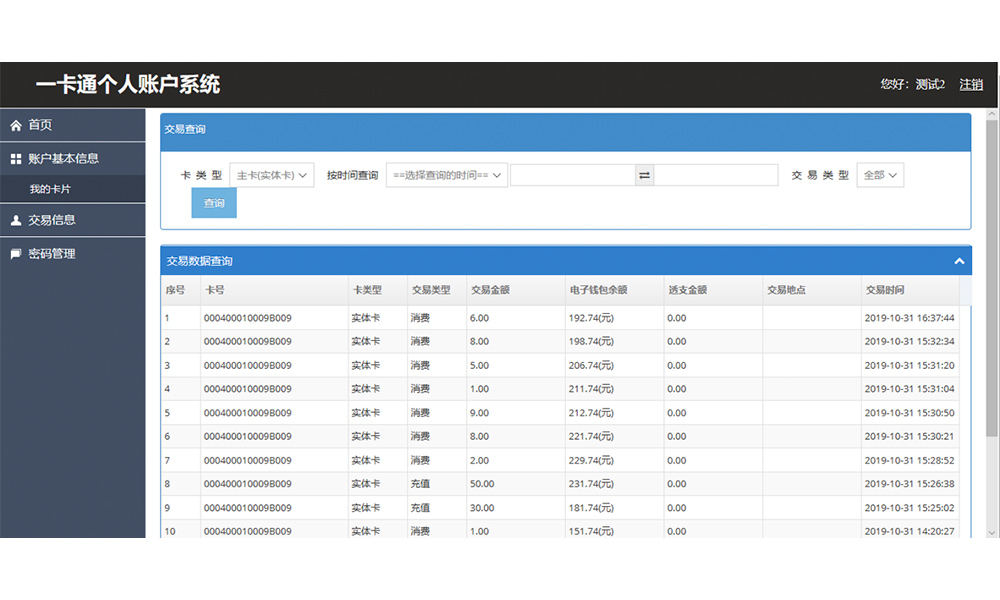The width and height of the screenshot is (1000, 600).
Task: Click the grid icon beside 账户基本信息
Action: [16, 159]
